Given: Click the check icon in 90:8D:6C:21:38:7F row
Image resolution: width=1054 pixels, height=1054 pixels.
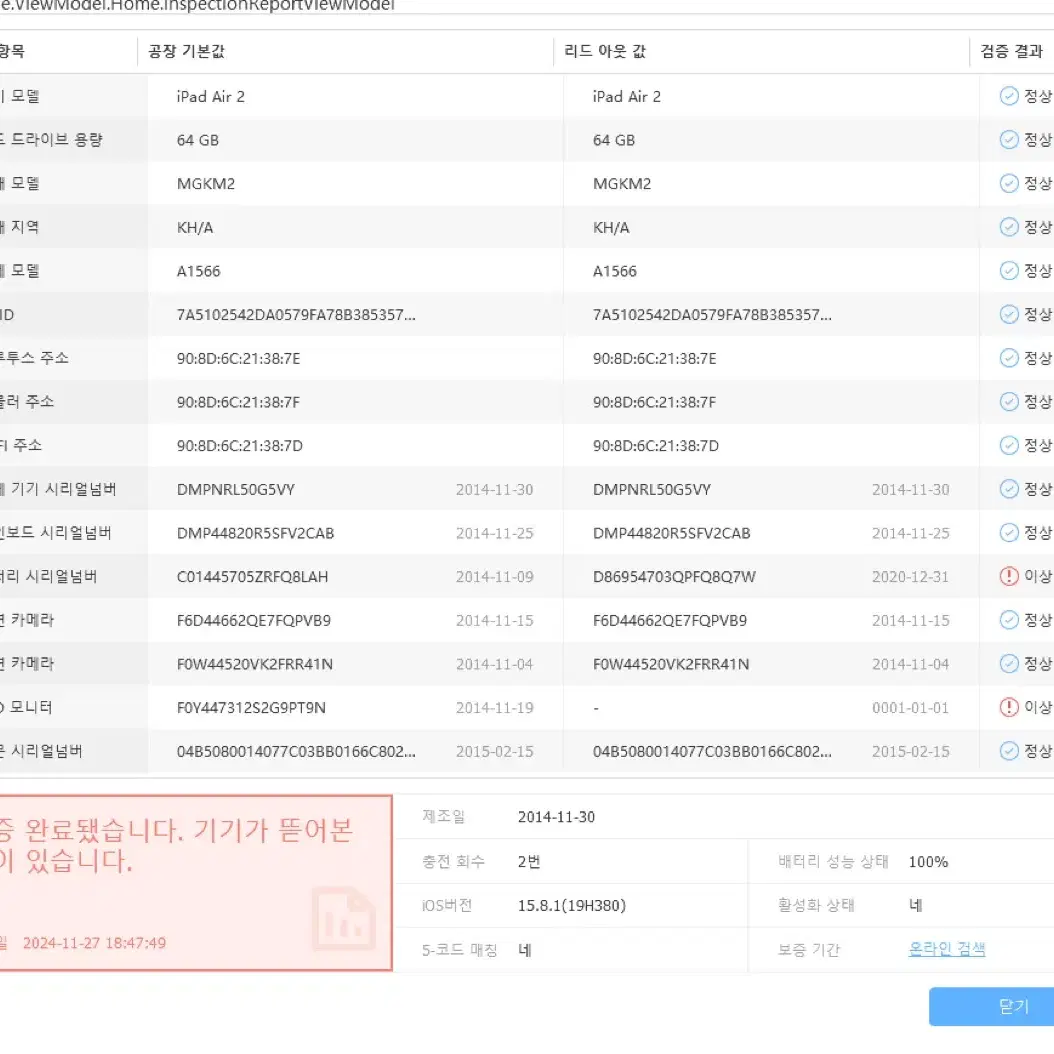Looking at the screenshot, I should pos(1009,402).
